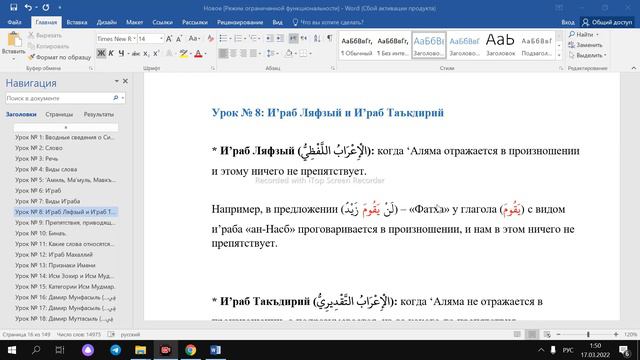
Task: Toggle Bold (Ж) formatting
Action: (101, 53)
